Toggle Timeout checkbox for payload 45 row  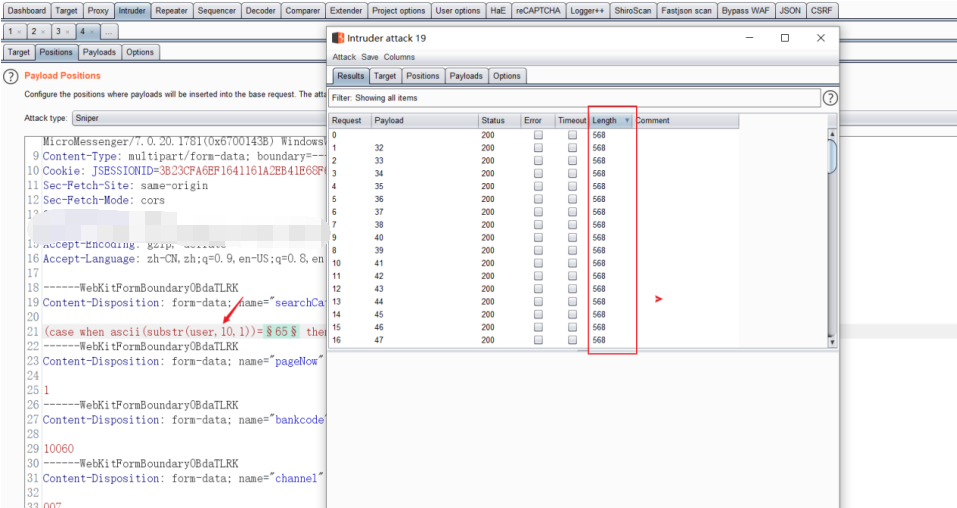pos(572,314)
